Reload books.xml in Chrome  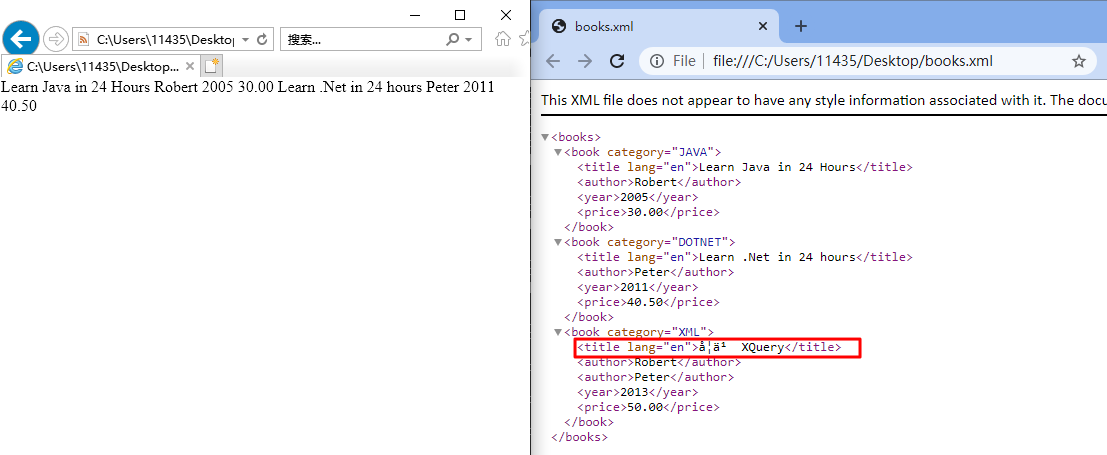coord(617,61)
